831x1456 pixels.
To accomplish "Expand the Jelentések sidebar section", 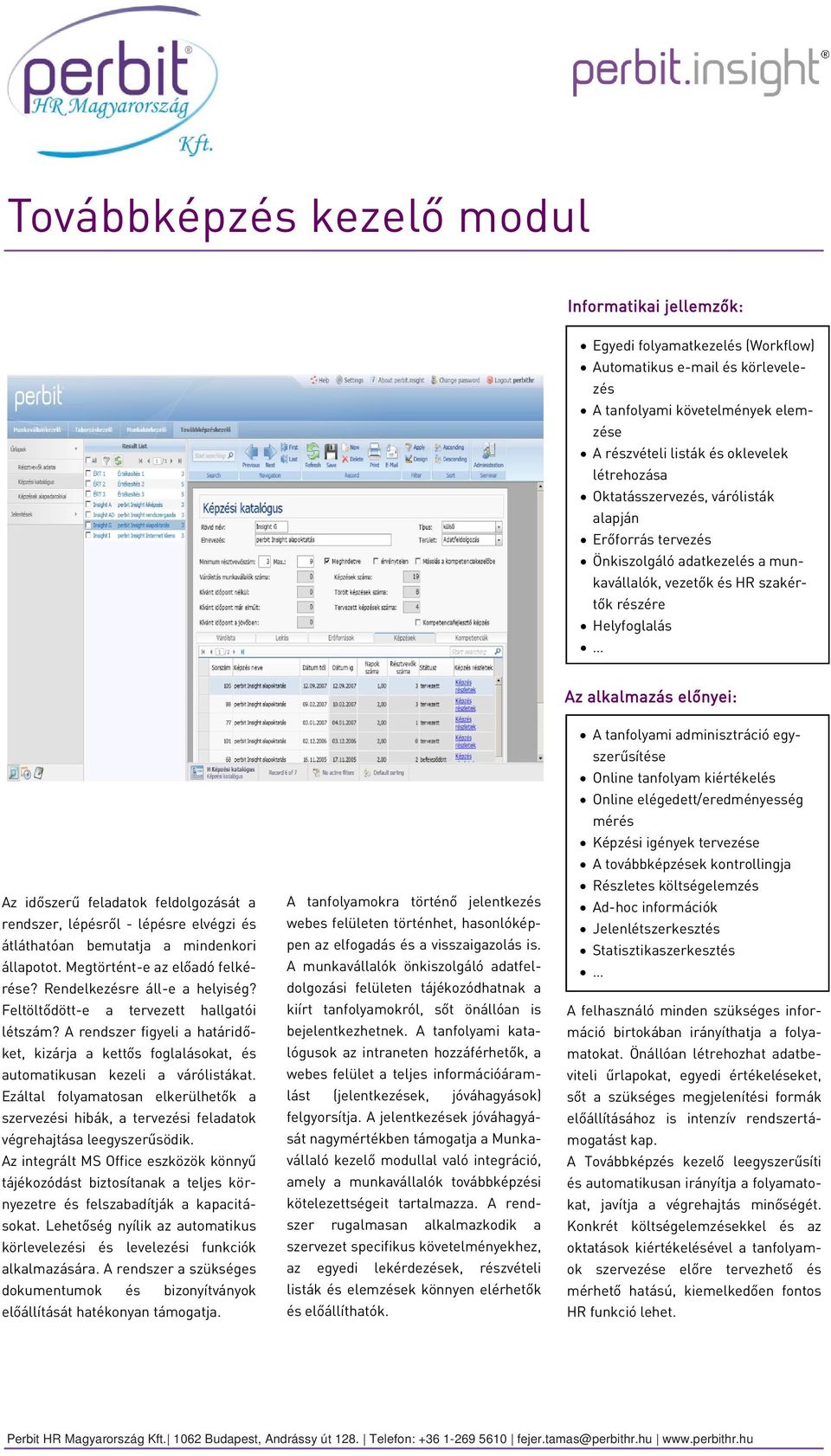I will [x=75, y=514].
